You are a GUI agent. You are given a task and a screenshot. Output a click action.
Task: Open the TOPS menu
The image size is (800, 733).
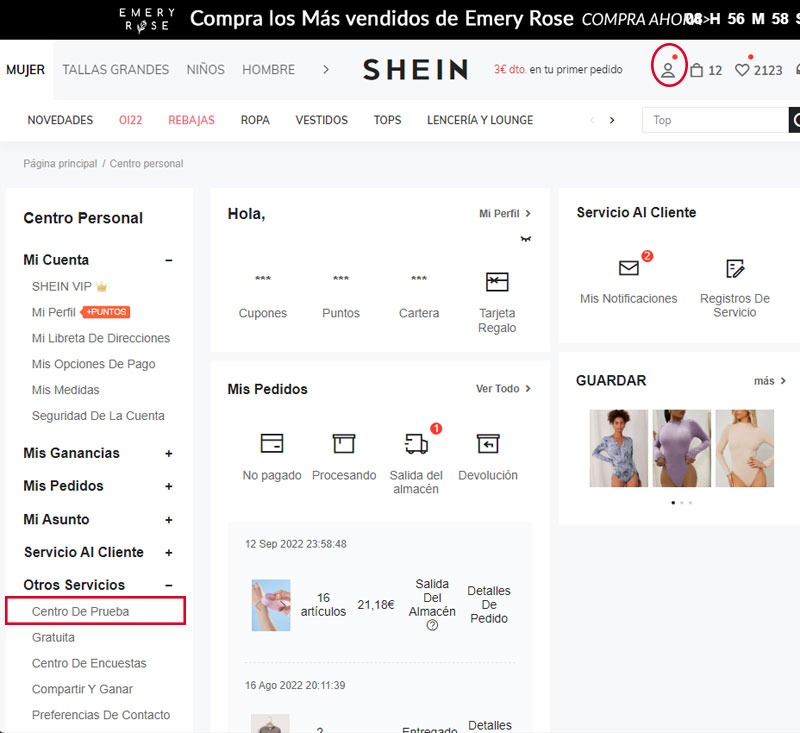(x=387, y=120)
